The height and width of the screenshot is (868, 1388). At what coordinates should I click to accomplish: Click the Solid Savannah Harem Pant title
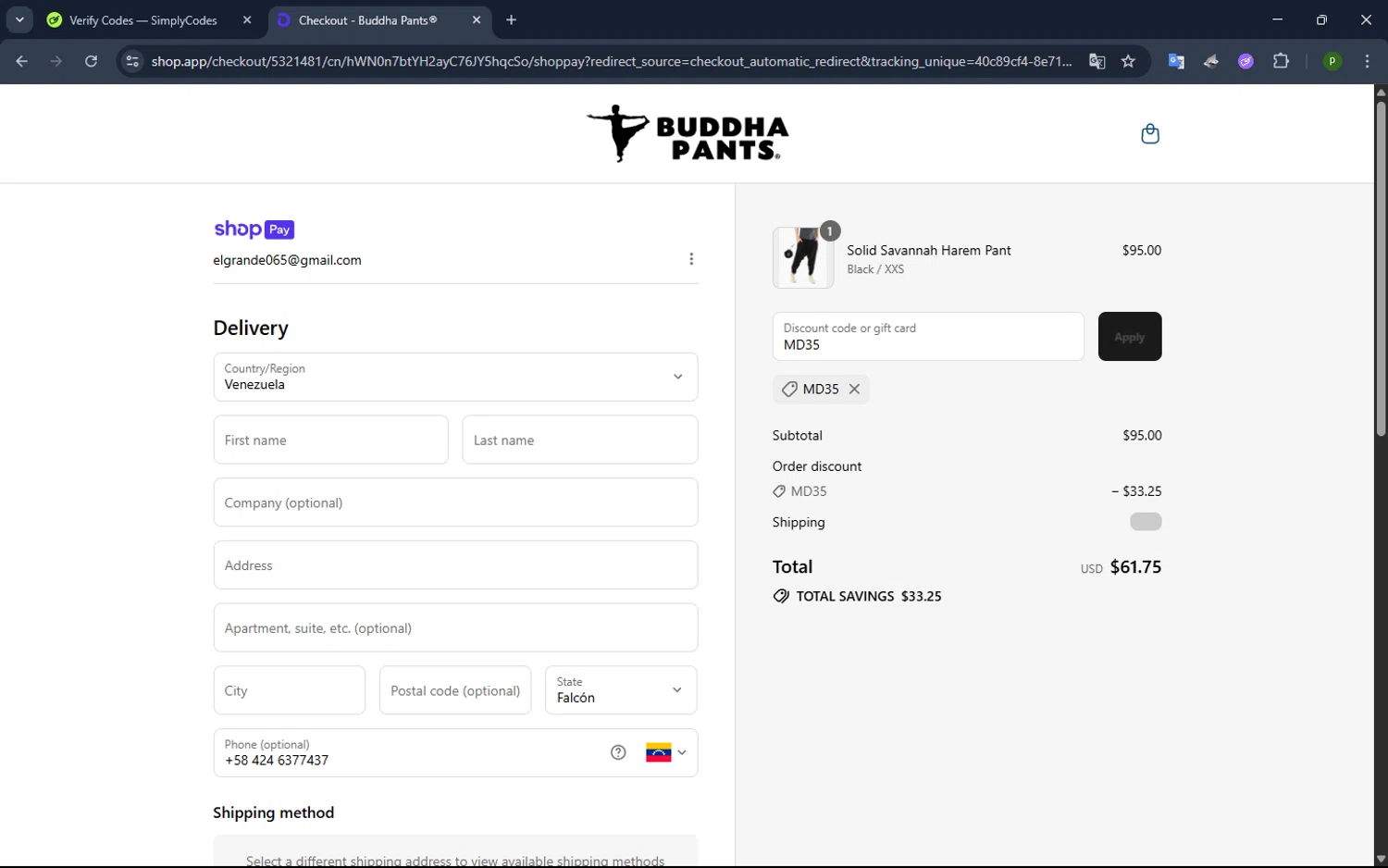(x=928, y=251)
